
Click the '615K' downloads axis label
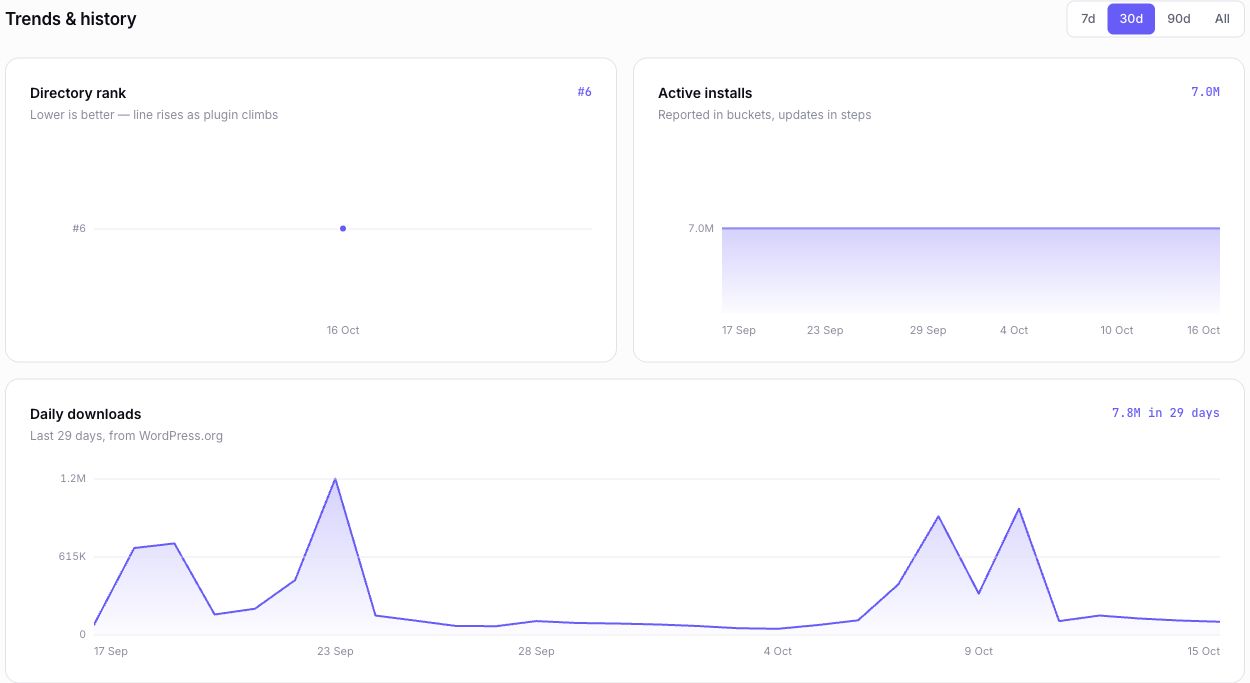73,557
